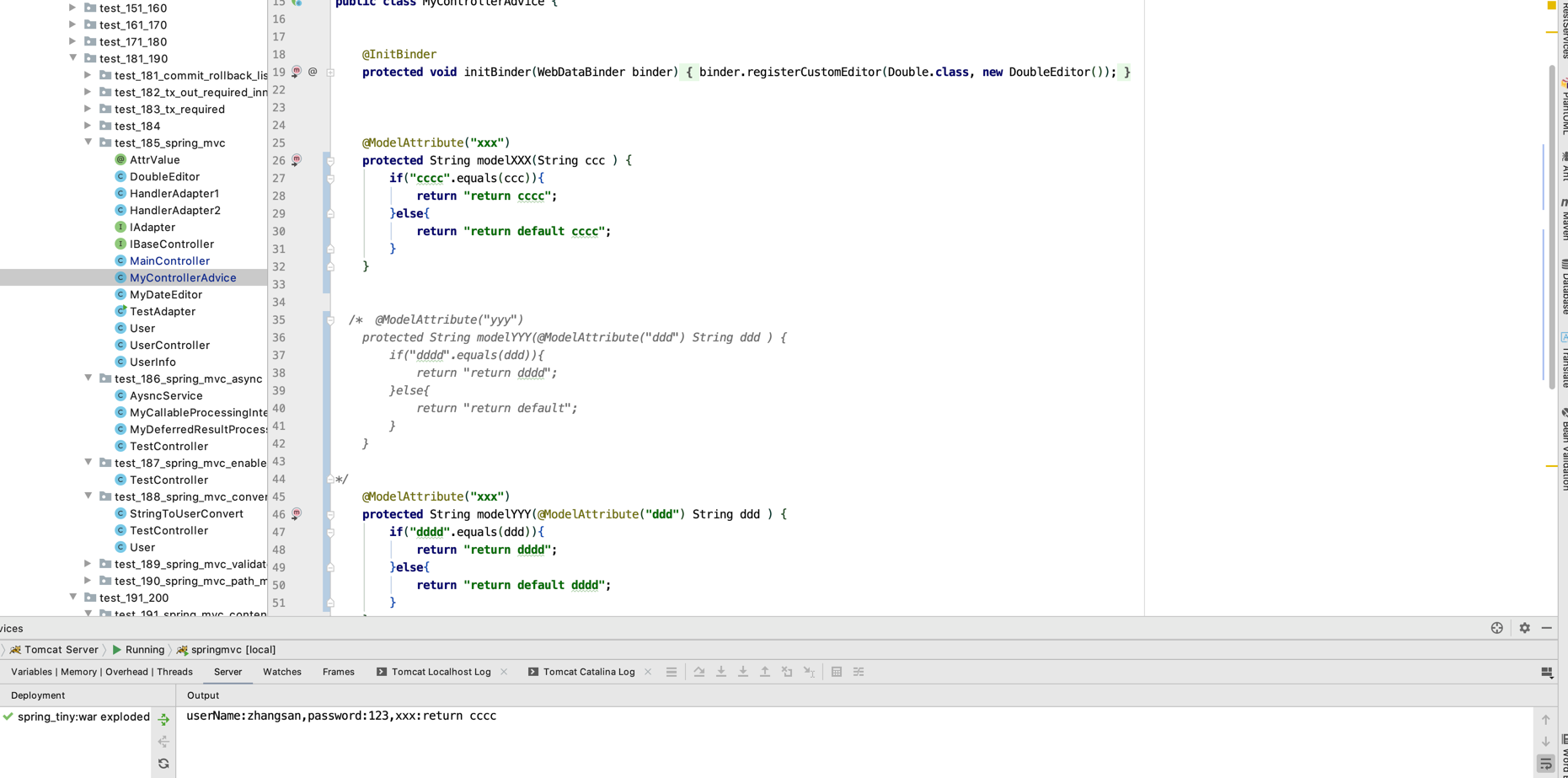This screenshot has height=778, width=1568.
Task: Select MainController in the project tree
Action: [x=169, y=260]
